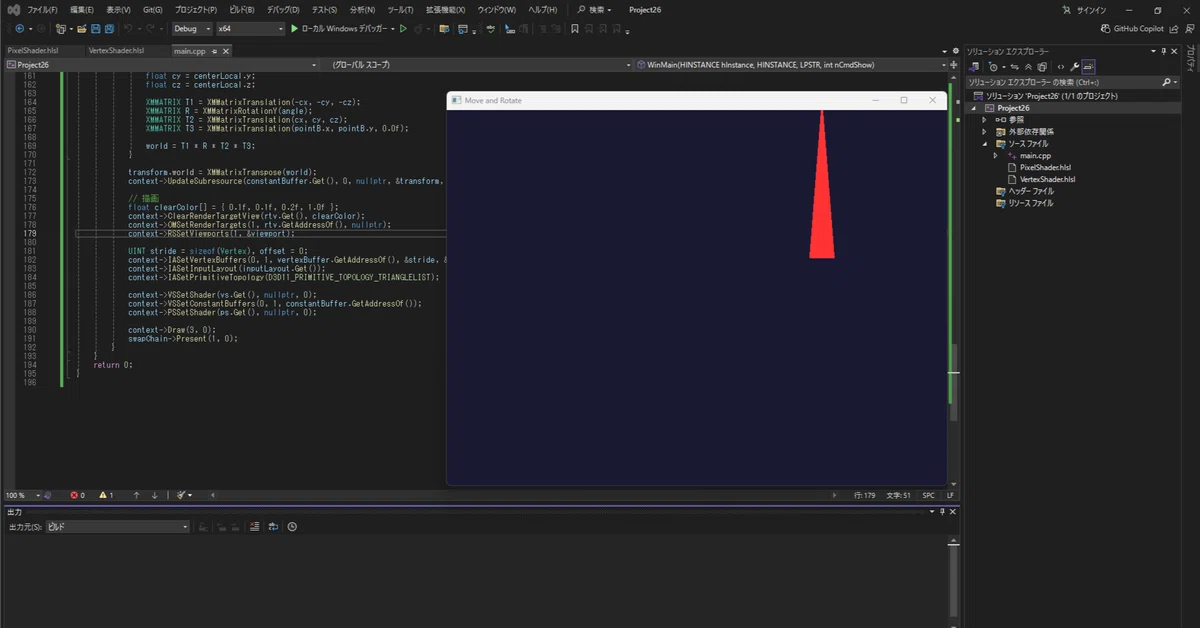The width and height of the screenshot is (1200, 628).
Task: Click the warning triangle indicator showing 1
Action: 105,495
